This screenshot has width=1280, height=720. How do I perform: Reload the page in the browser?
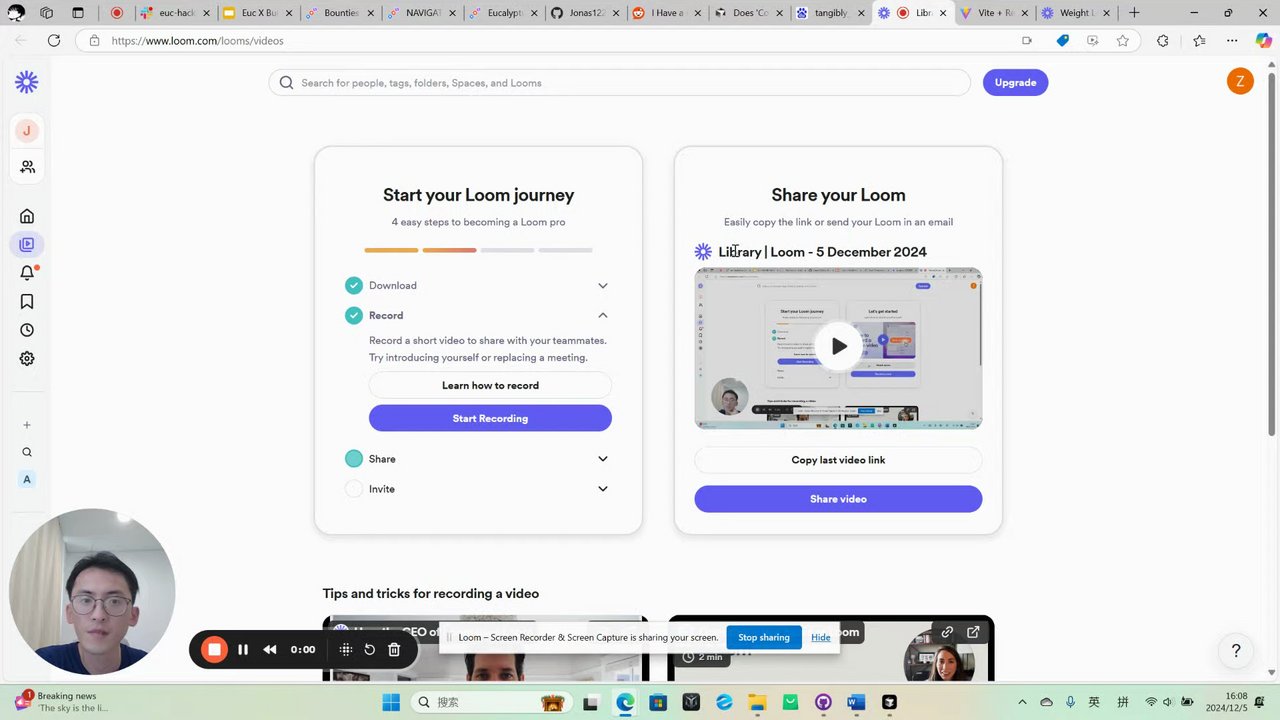coord(54,41)
